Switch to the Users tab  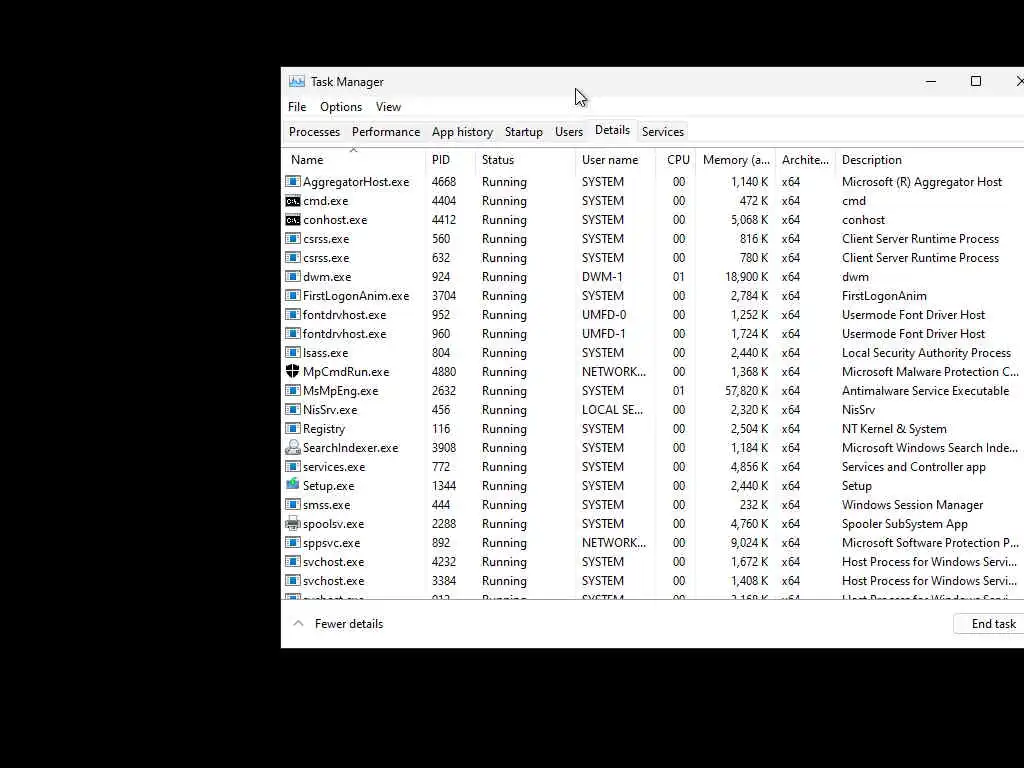[569, 131]
